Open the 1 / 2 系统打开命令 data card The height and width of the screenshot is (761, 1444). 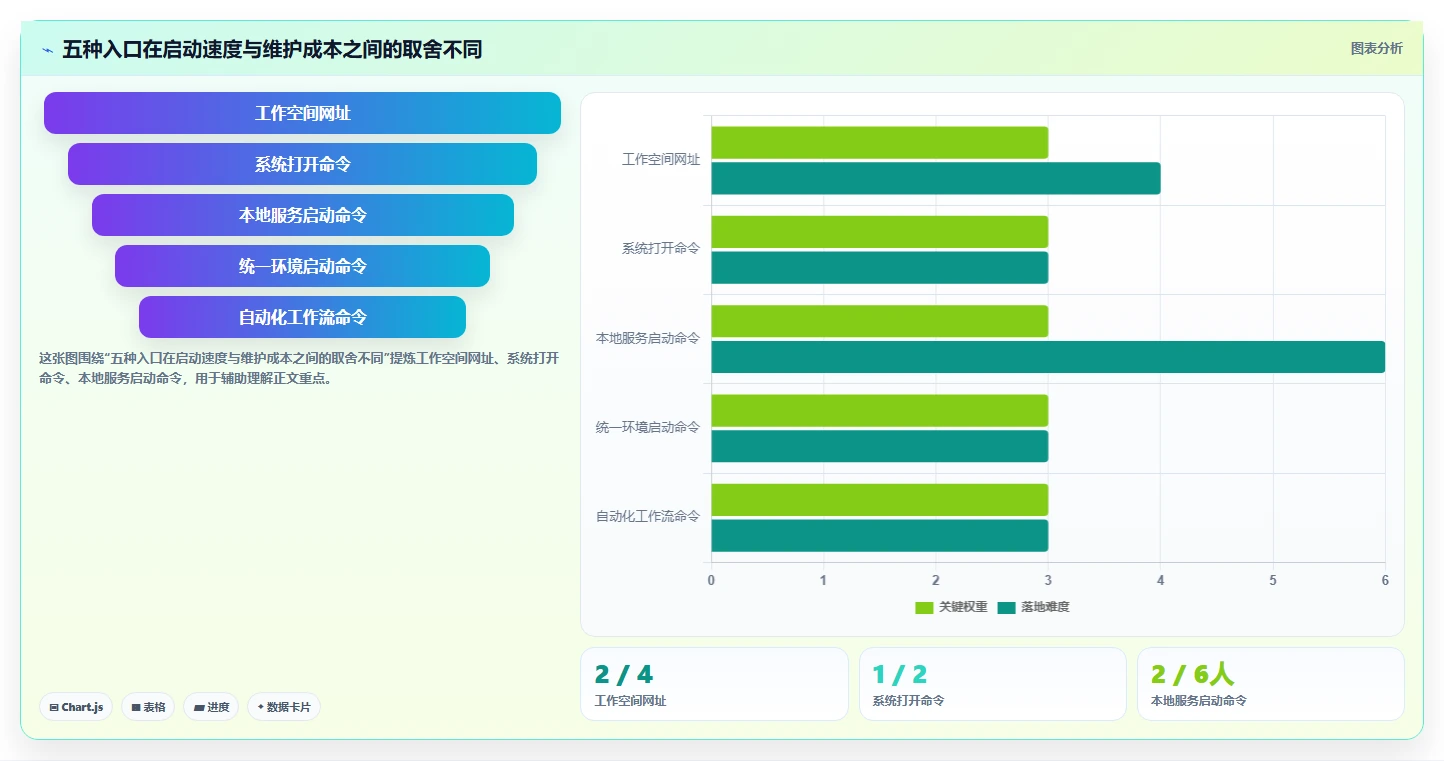coord(992,684)
